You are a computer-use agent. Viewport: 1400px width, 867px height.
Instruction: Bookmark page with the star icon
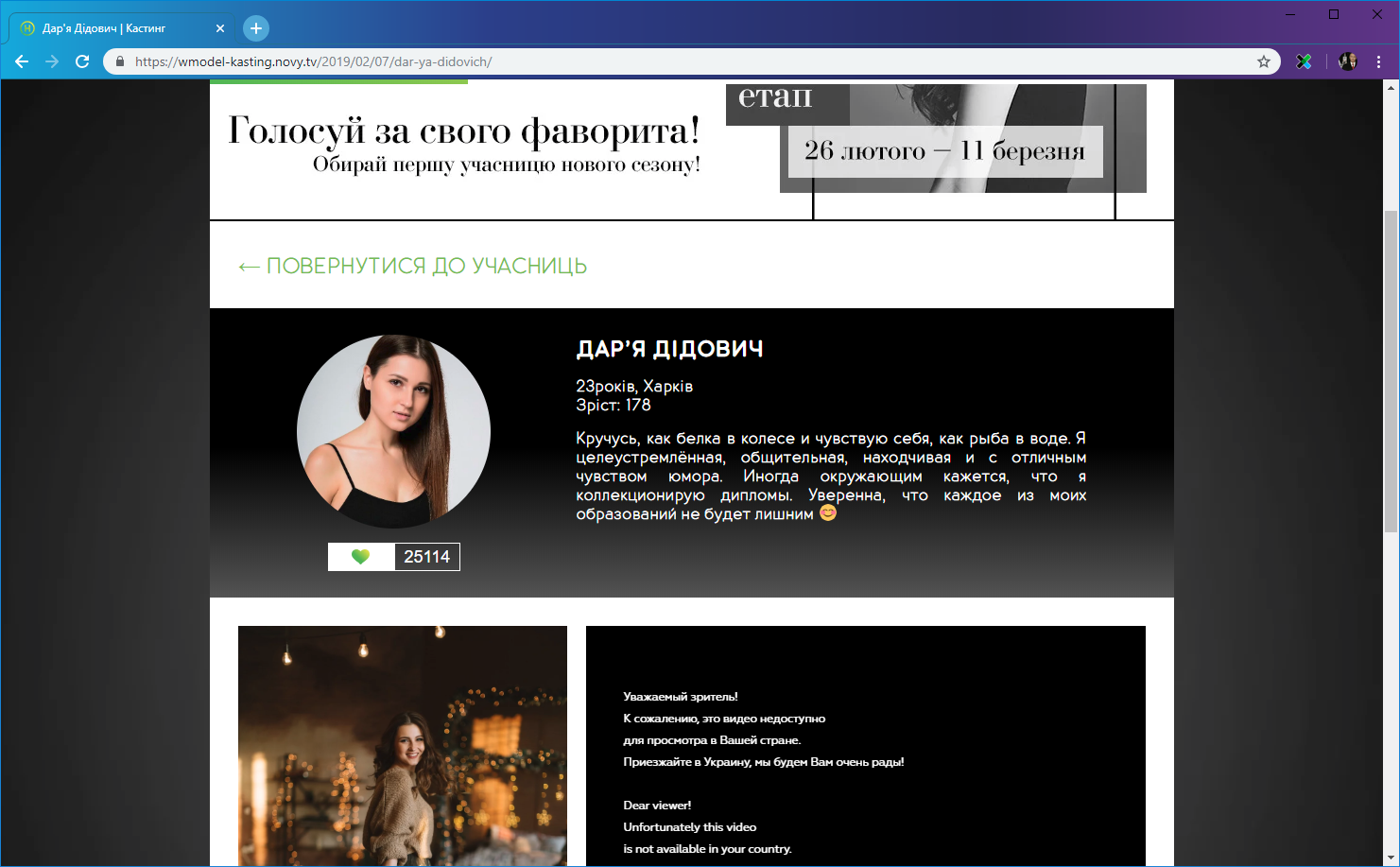[x=1264, y=61]
